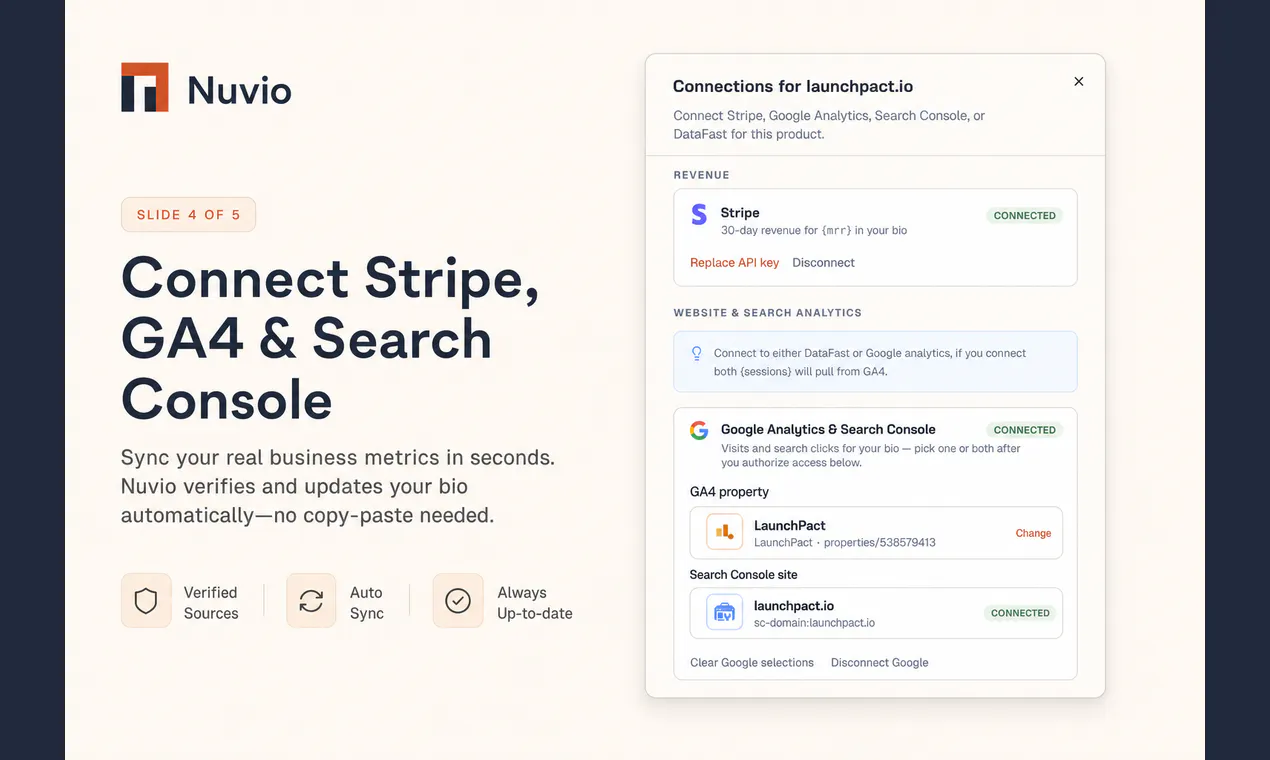Click the Stripe logo icon

[x=699, y=215]
